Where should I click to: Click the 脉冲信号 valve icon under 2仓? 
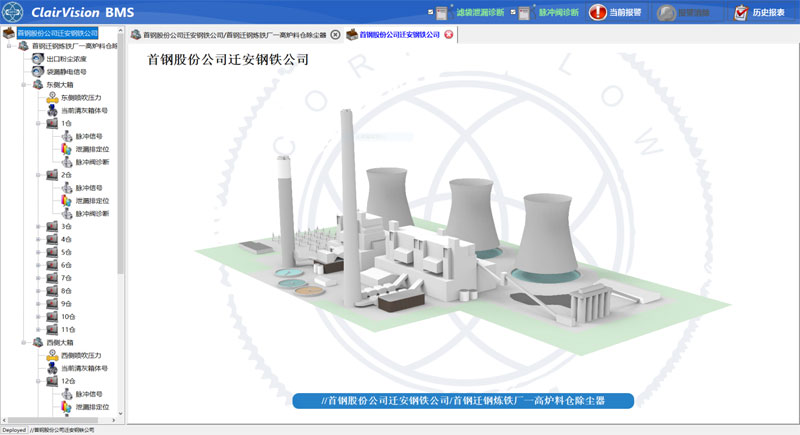click(x=67, y=188)
